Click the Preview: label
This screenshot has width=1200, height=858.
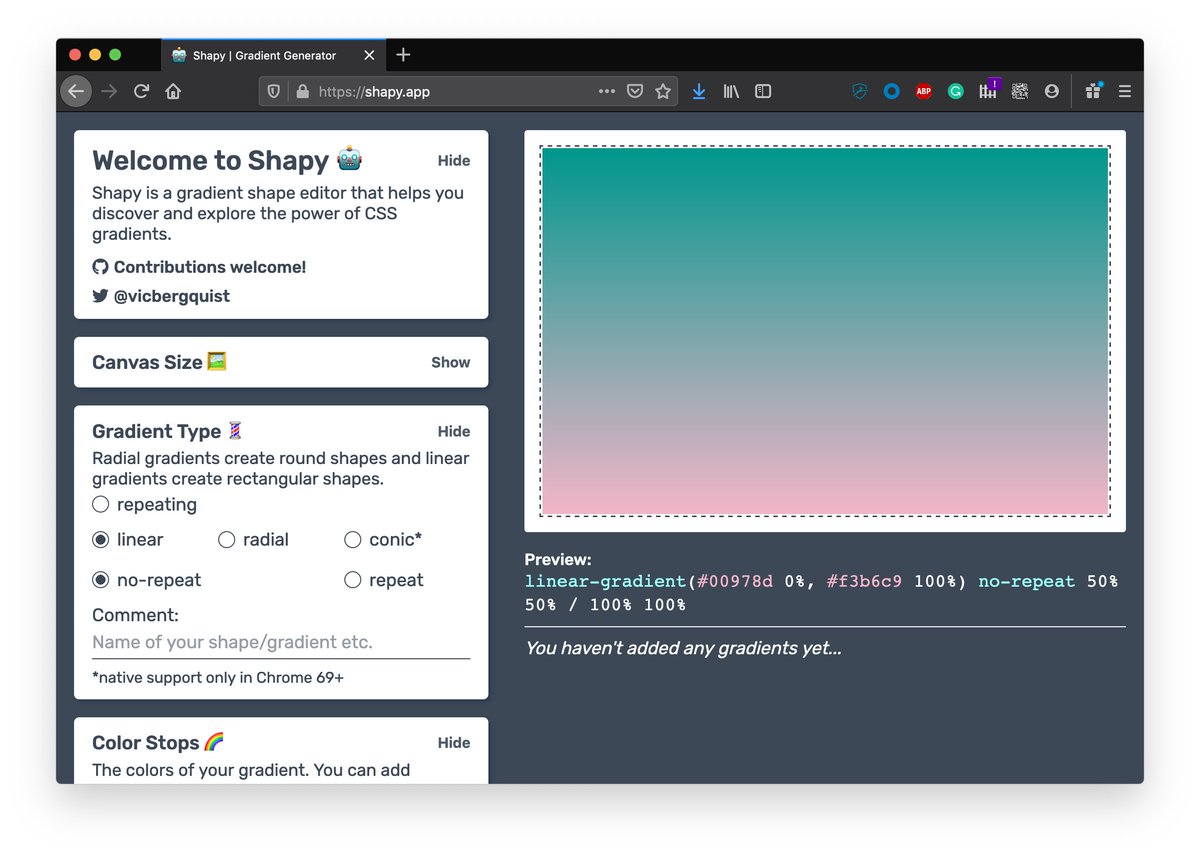(558, 560)
